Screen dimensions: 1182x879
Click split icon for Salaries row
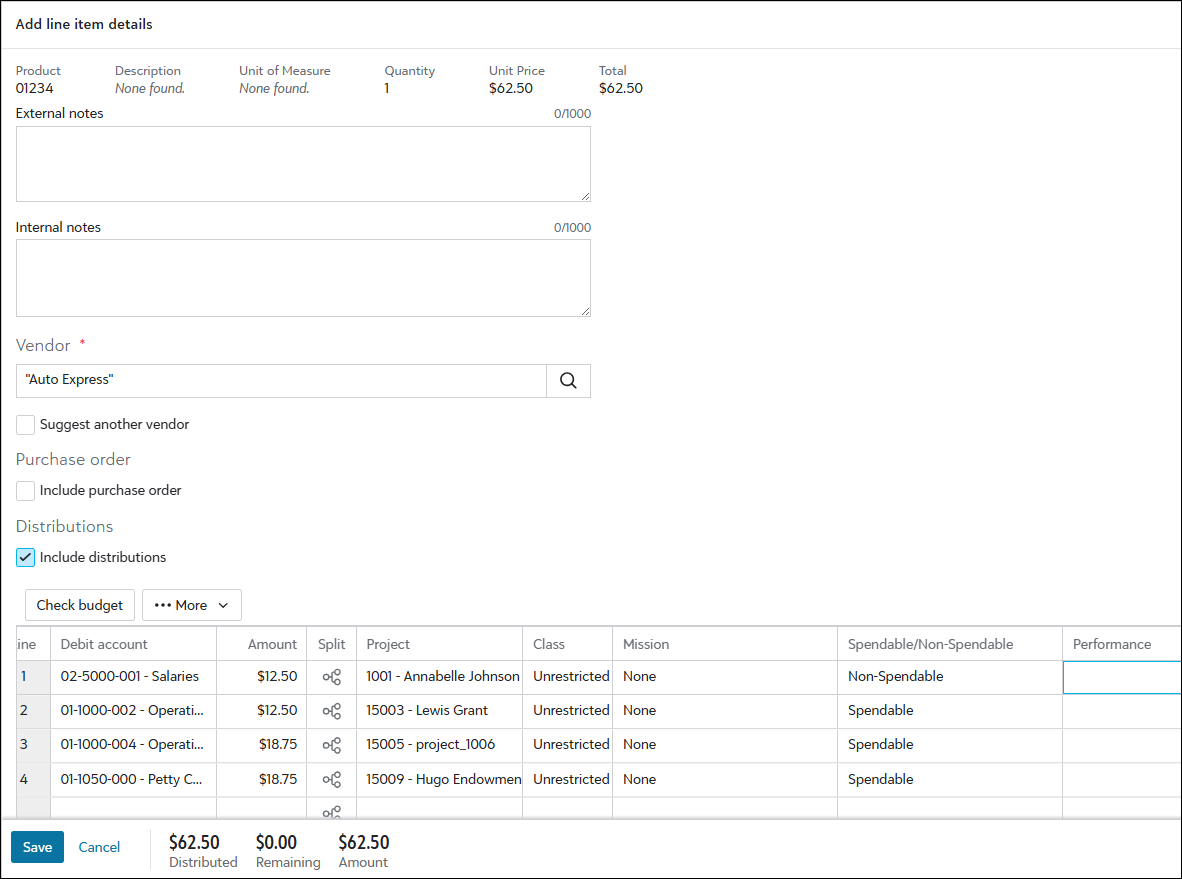331,677
